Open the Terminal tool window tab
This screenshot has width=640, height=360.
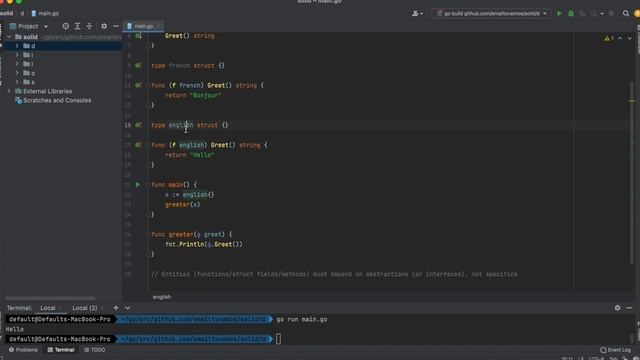tap(61, 350)
